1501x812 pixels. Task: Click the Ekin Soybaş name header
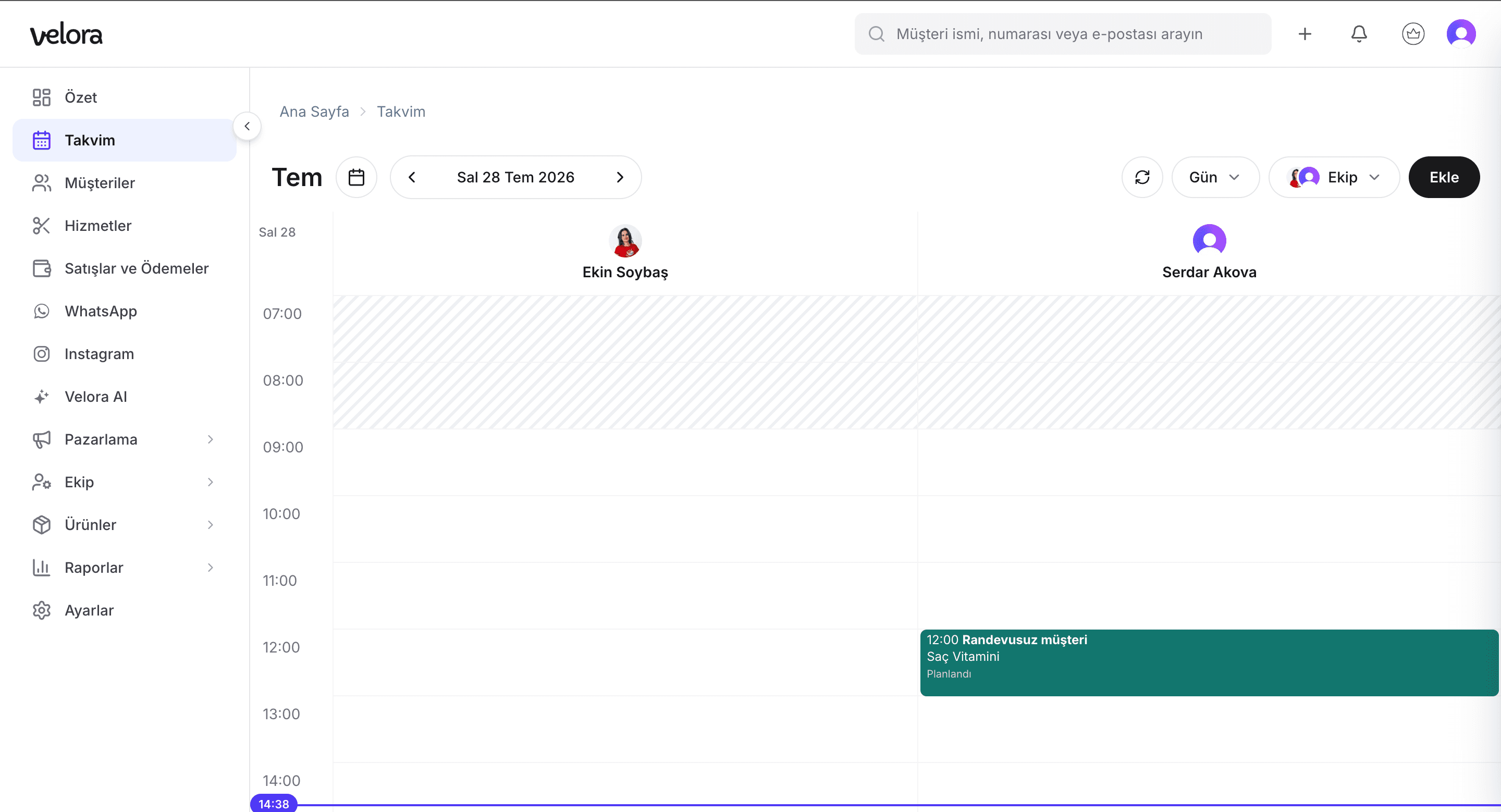(x=625, y=272)
